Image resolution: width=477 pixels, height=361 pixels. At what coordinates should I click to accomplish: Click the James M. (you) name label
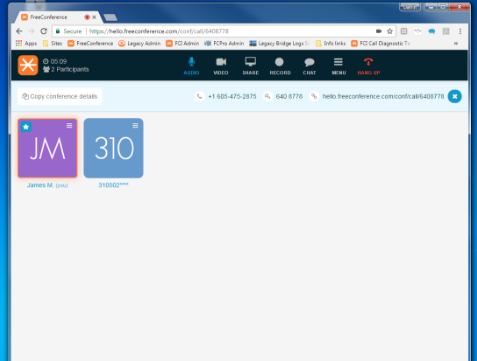click(48, 185)
